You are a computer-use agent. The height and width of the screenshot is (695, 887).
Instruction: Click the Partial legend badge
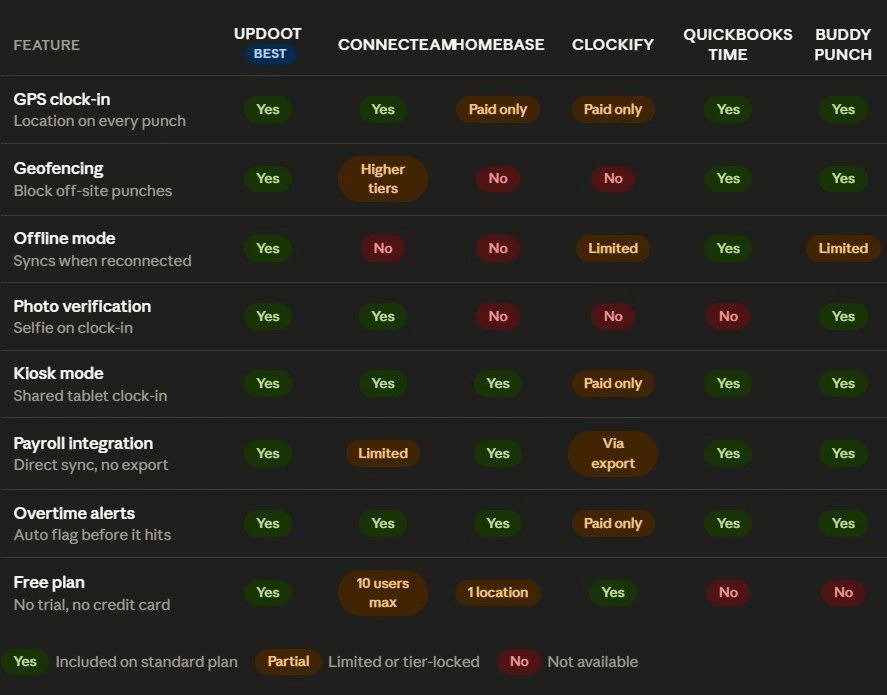[288, 662]
